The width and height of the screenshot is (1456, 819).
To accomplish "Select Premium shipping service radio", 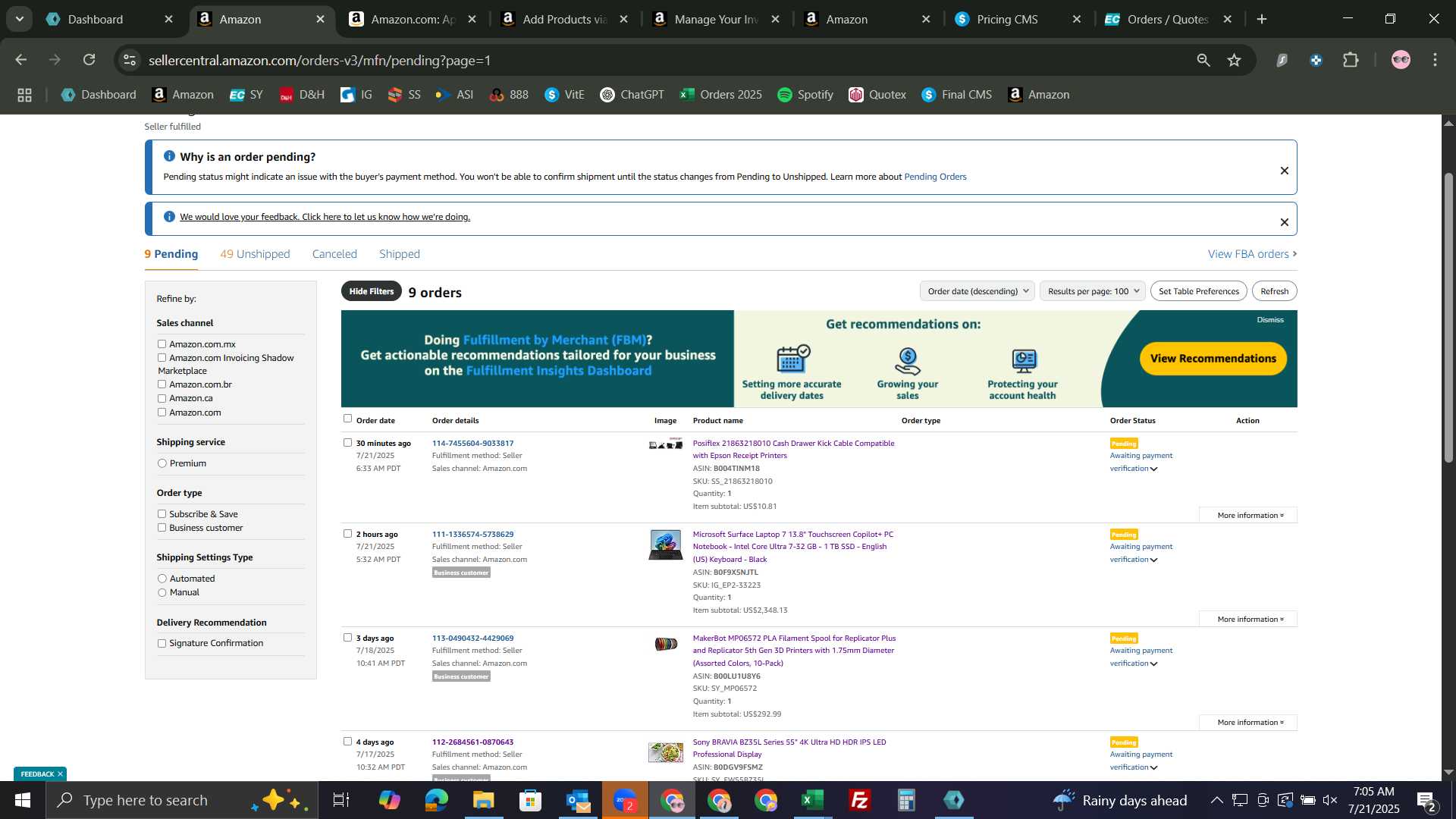I will pos(162,463).
